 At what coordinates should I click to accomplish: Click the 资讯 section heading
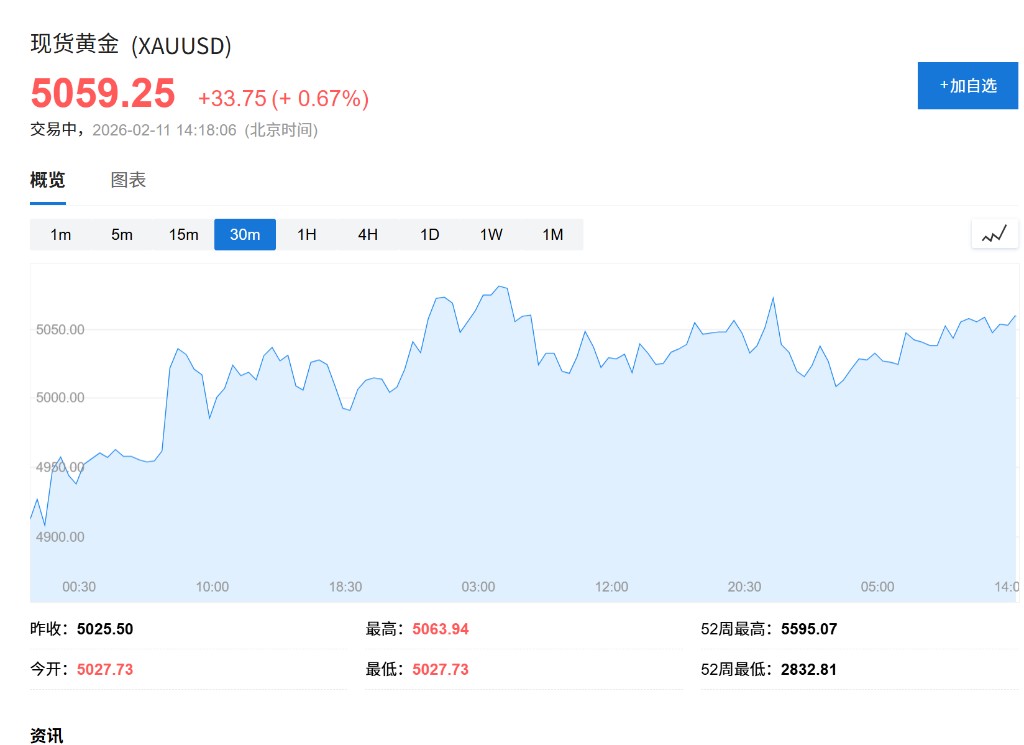[x=46, y=736]
